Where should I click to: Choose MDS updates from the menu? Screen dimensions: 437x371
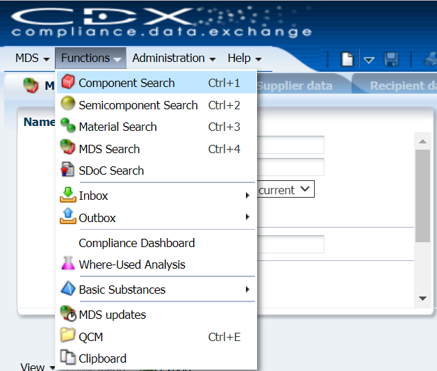[x=157, y=314]
